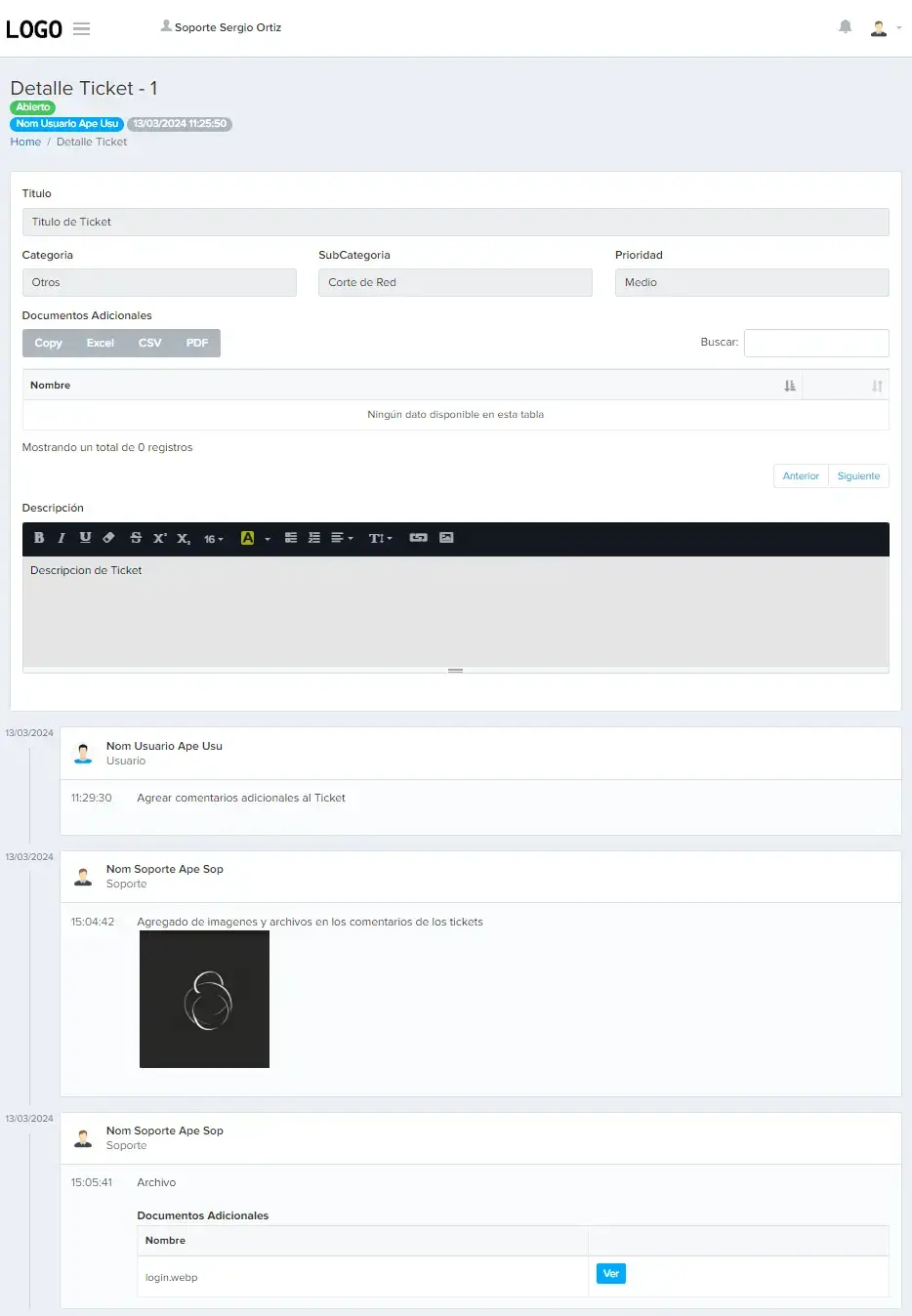Open the paragraph alignment dropdown
This screenshot has height=1316, width=912.
(x=342, y=538)
